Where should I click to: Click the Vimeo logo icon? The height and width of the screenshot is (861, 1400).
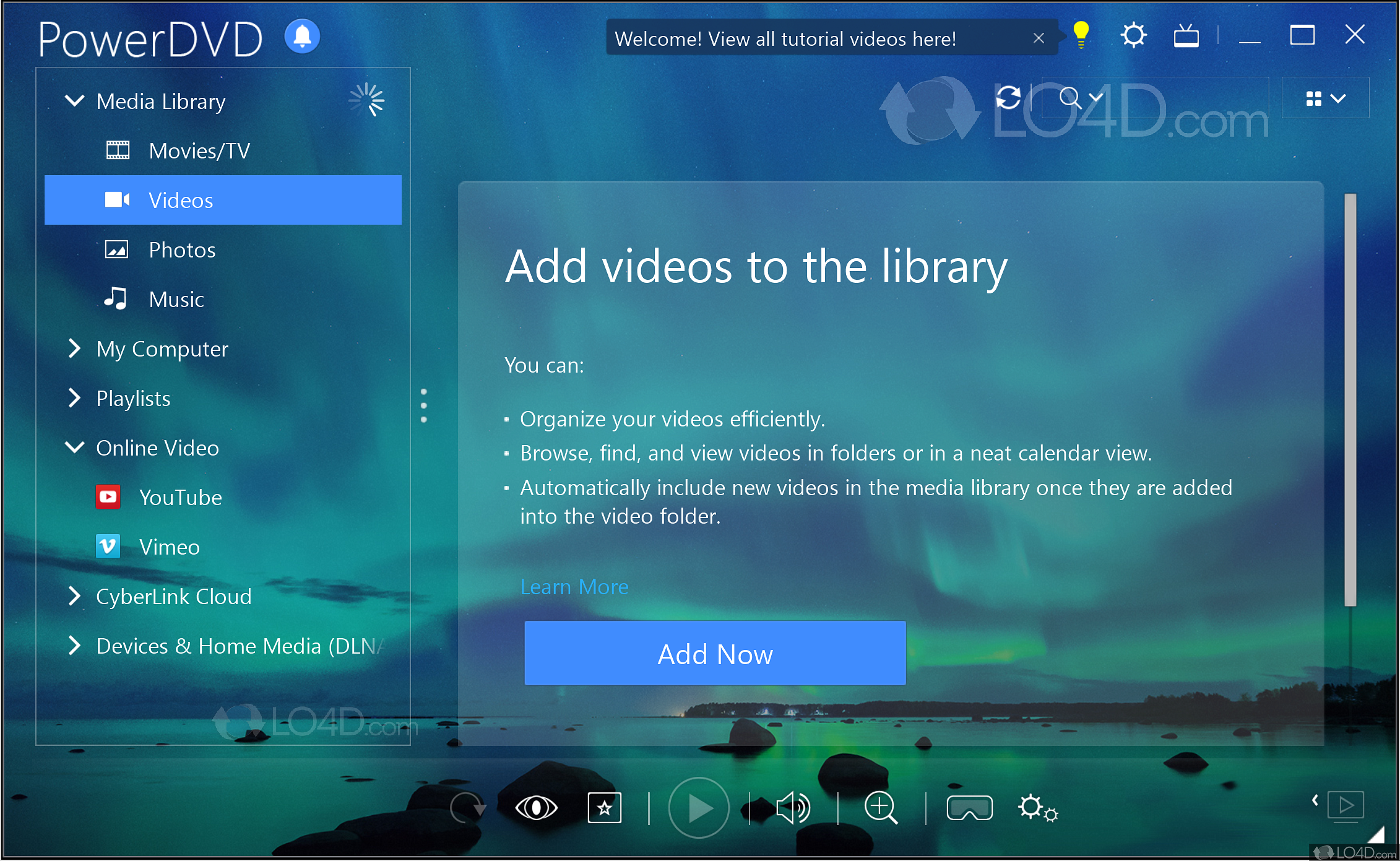(108, 547)
